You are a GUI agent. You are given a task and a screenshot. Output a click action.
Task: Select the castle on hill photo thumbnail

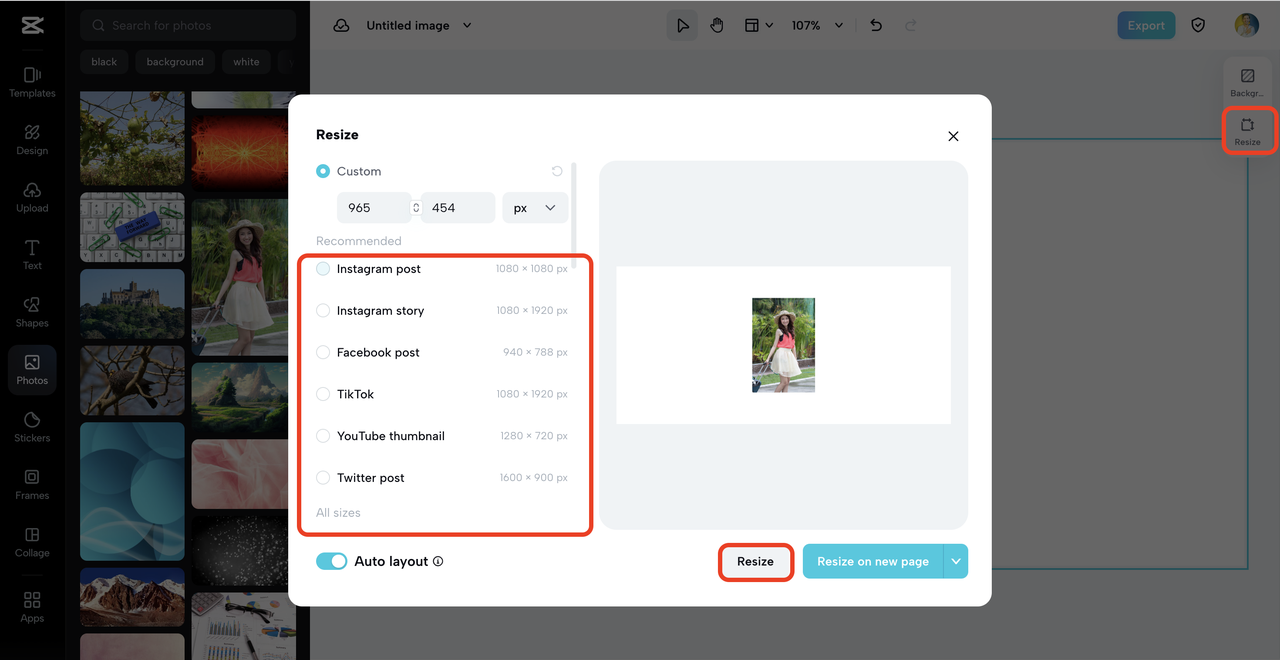point(132,304)
